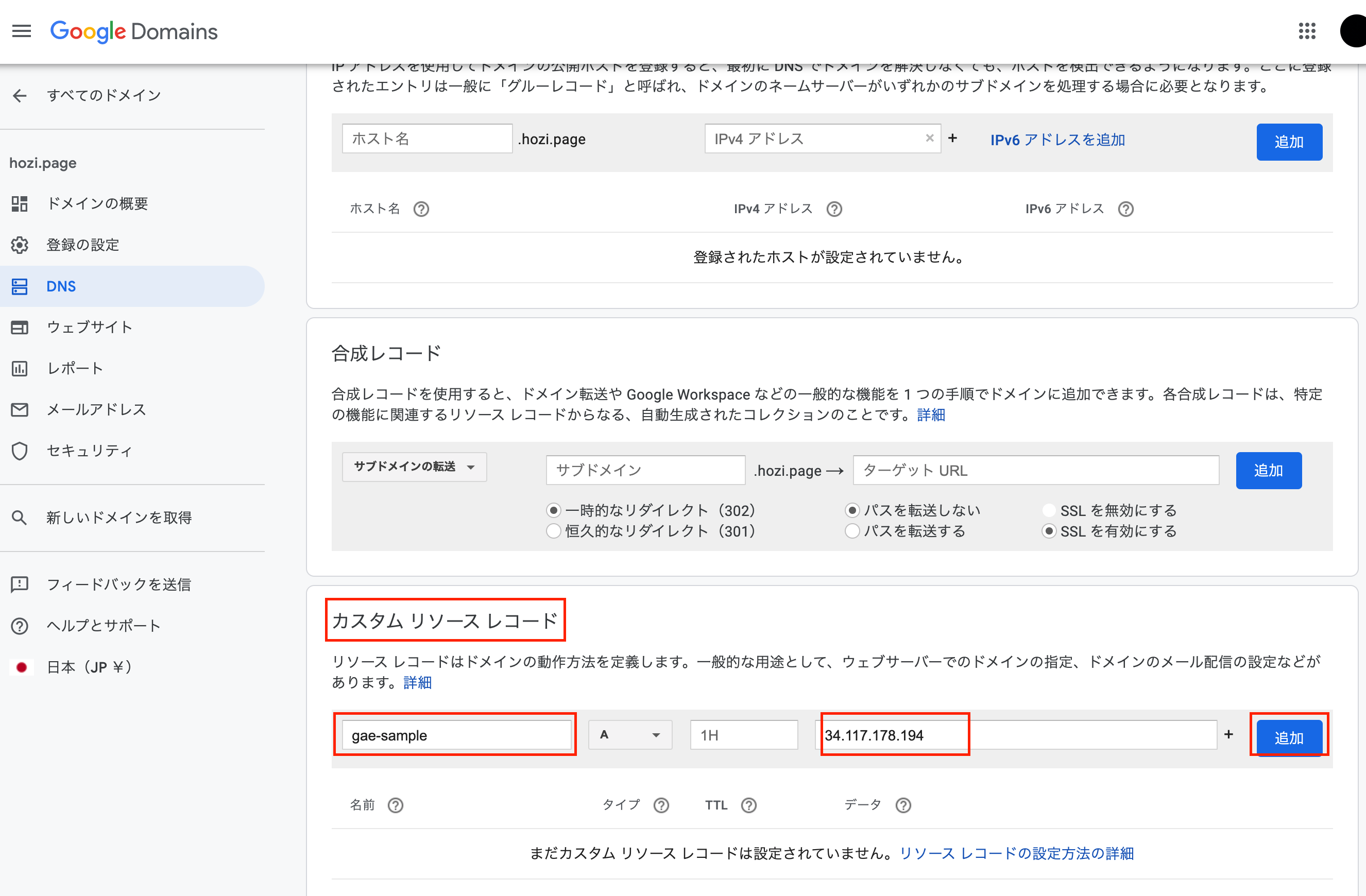
Task: Open ウェブサイト sidebar item
Action: coord(90,327)
